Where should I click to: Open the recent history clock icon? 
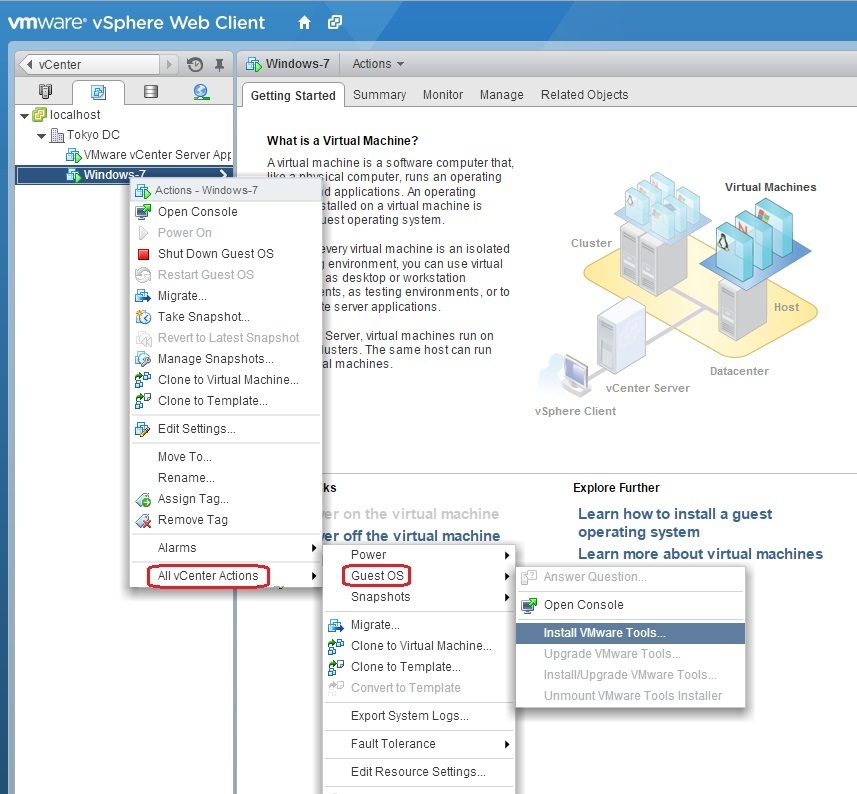coord(195,64)
